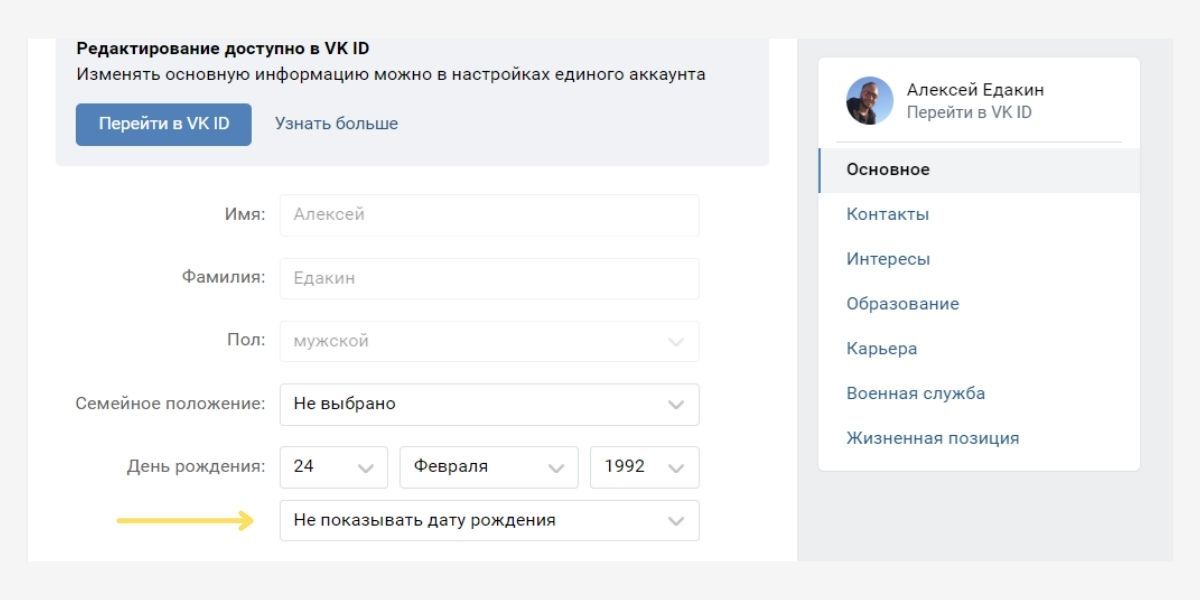
Task: Click the Имя input field
Action: click(489, 215)
